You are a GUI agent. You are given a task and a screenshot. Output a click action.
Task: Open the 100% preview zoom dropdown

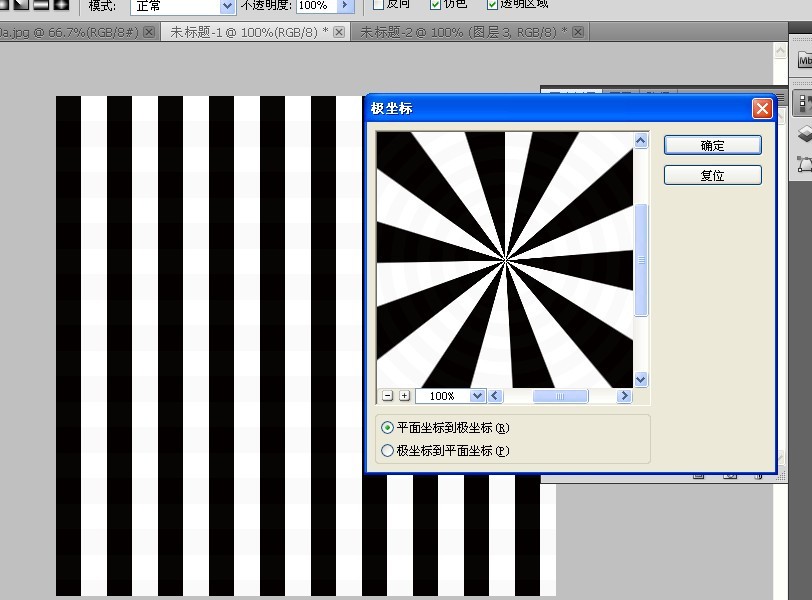pyautogui.click(x=477, y=396)
